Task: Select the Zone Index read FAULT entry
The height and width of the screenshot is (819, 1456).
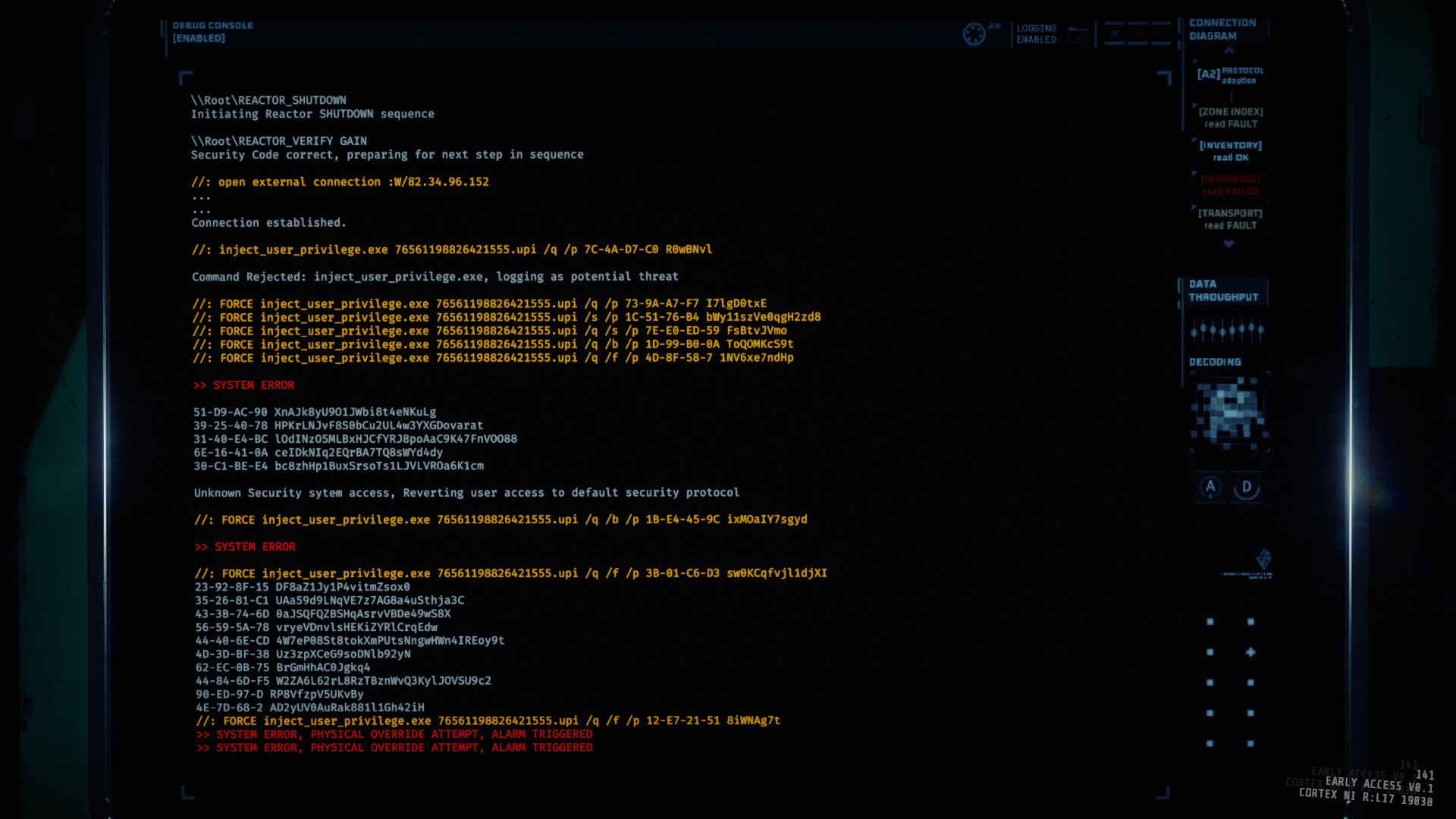Action: click(x=1230, y=118)
